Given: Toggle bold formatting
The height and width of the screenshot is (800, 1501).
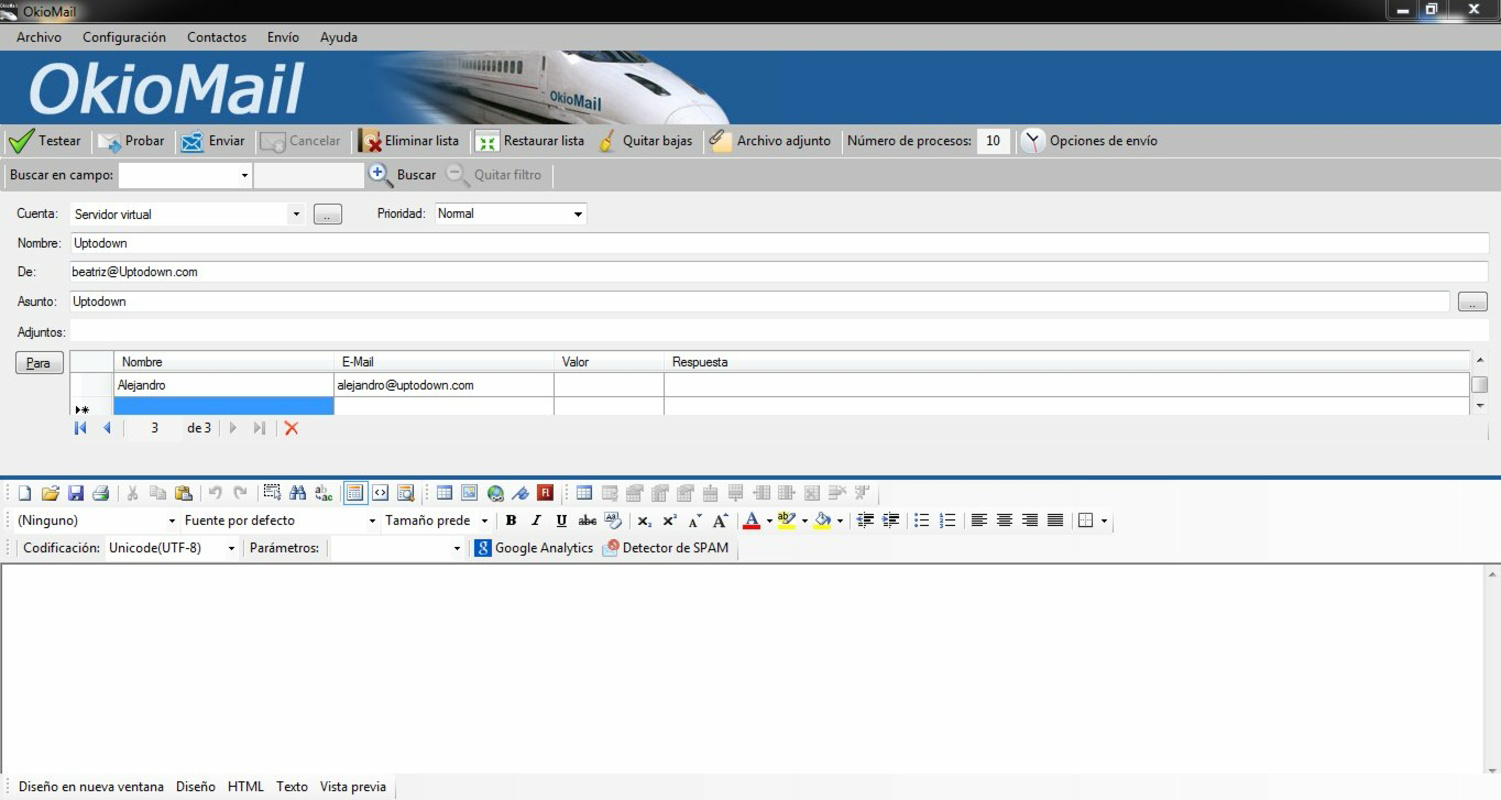Looking at the screenshot, I should click(511, 521).
